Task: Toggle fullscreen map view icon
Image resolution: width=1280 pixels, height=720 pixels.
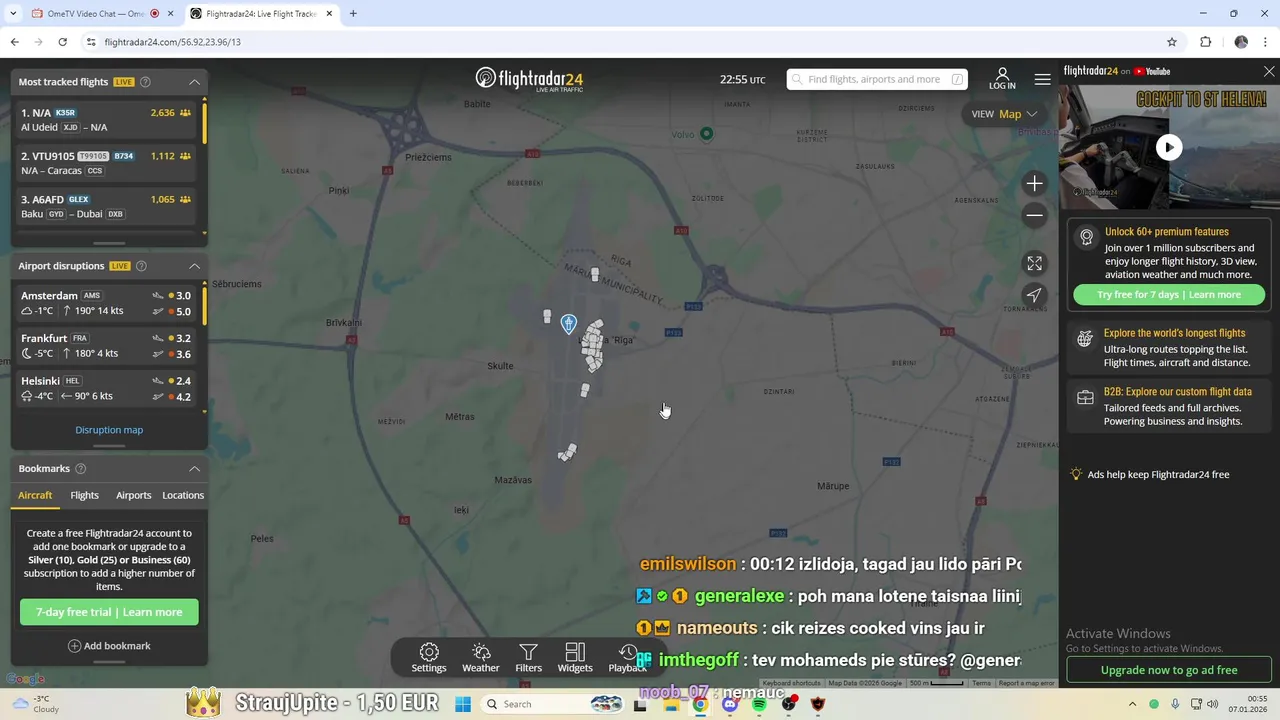Action: click(1034, 263)
